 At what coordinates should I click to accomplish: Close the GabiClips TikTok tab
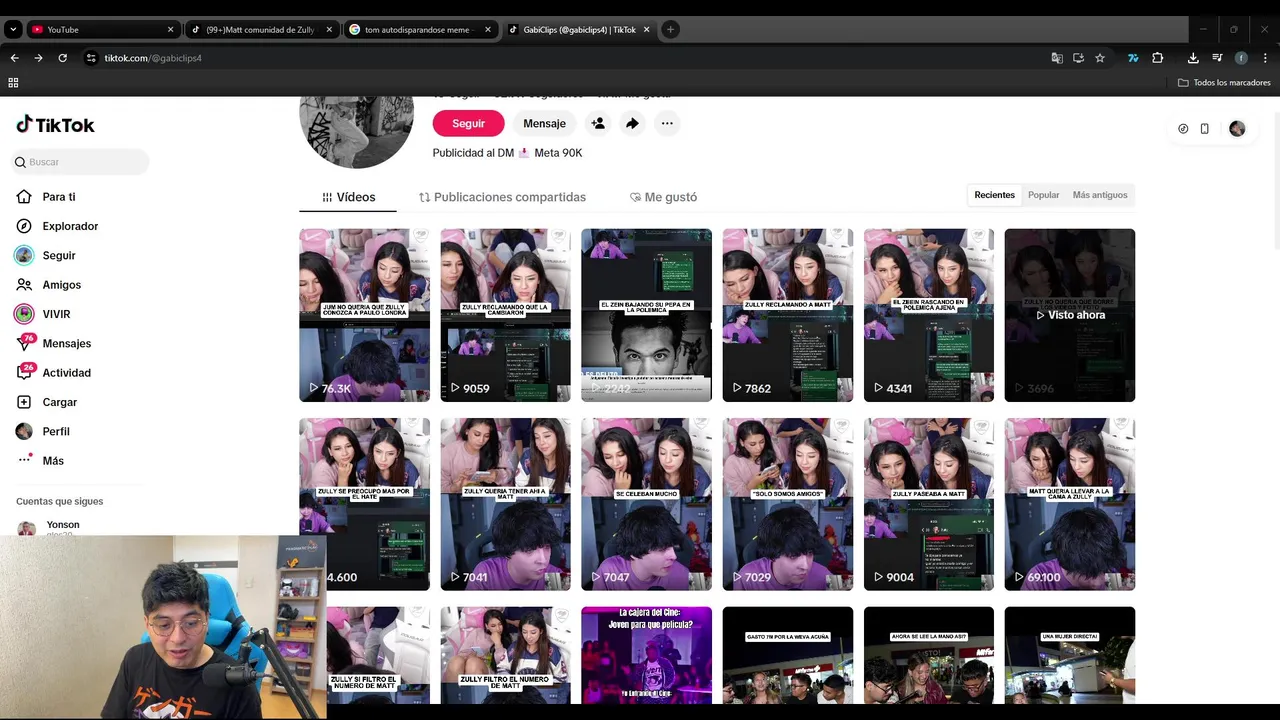646,30
